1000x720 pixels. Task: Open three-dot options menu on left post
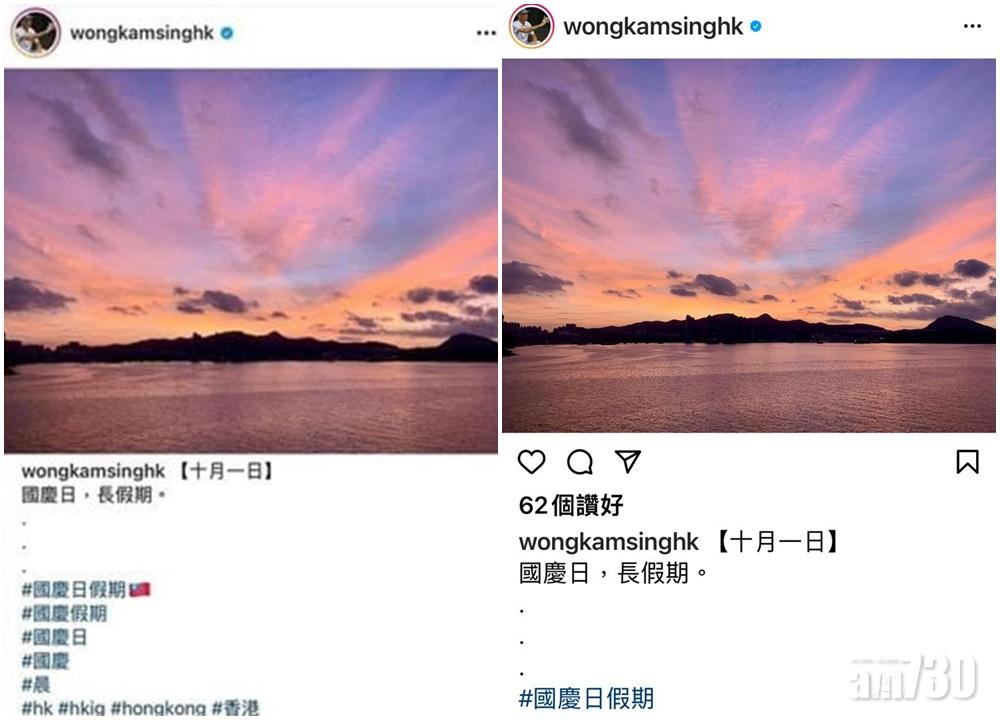coord(486,33)
